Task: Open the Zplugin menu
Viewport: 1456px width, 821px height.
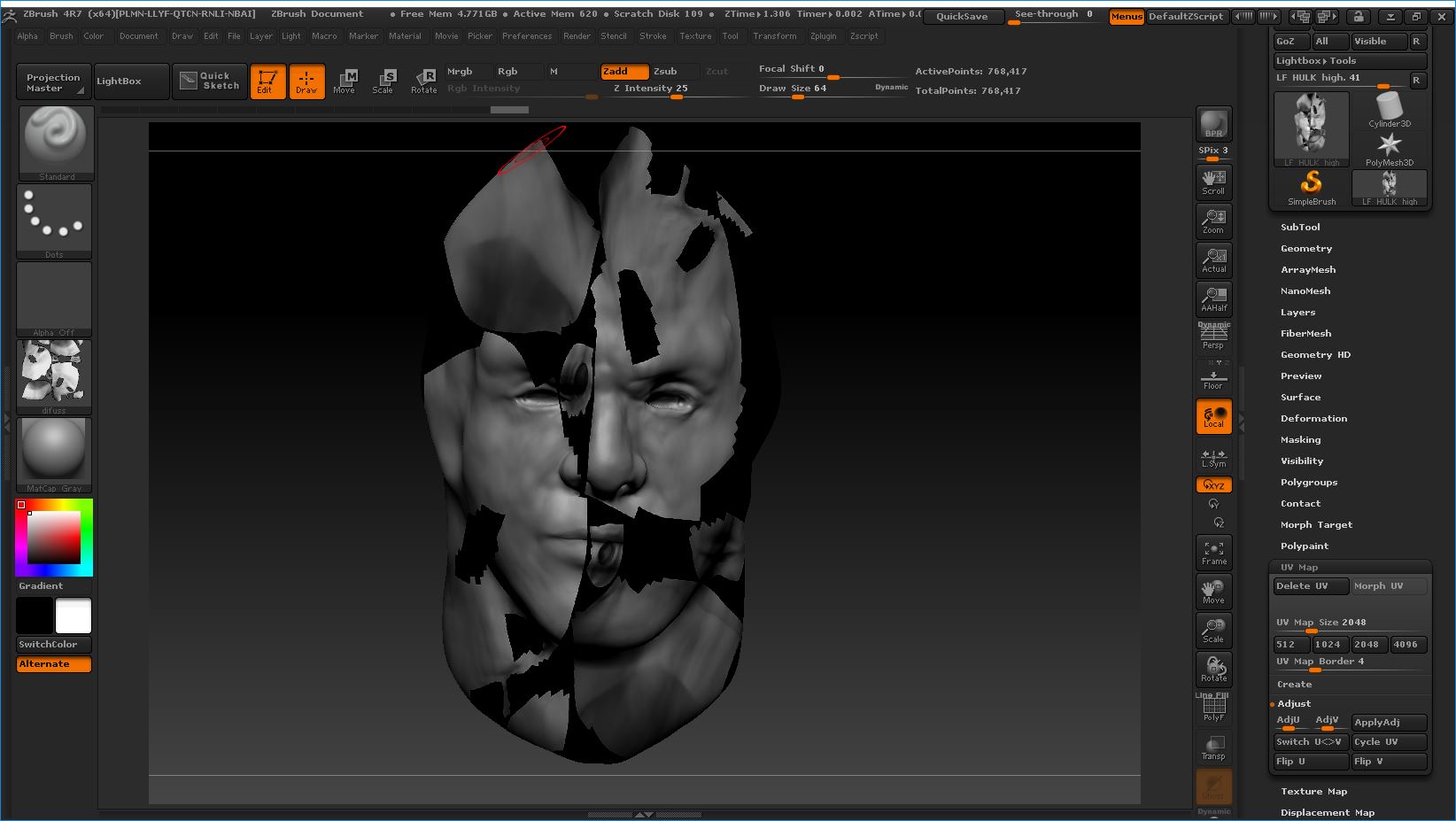Action: [x=823, y=36]
